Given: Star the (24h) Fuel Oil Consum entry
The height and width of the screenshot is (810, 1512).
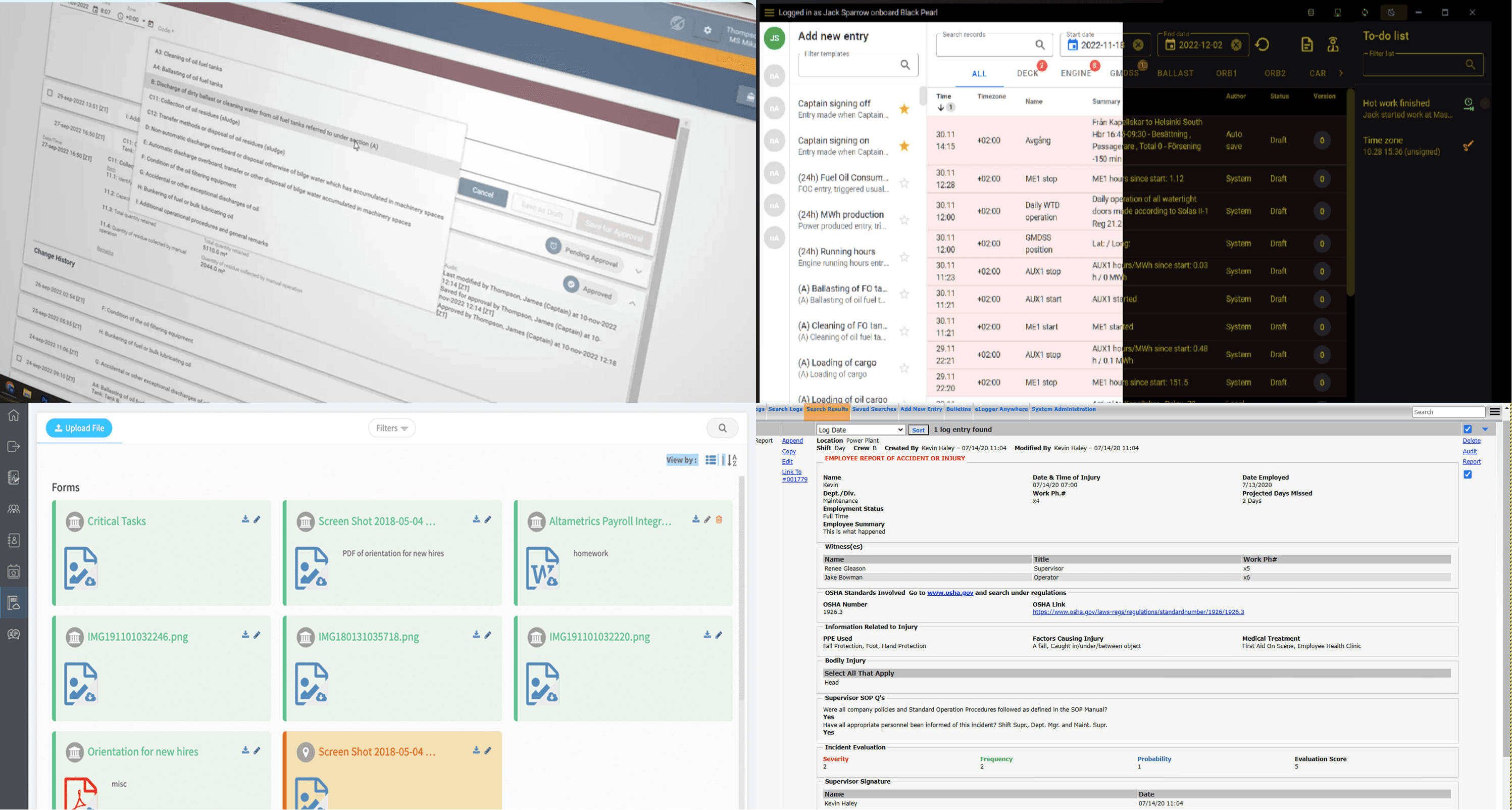Looking at the screenshot, I should (904, 183).
